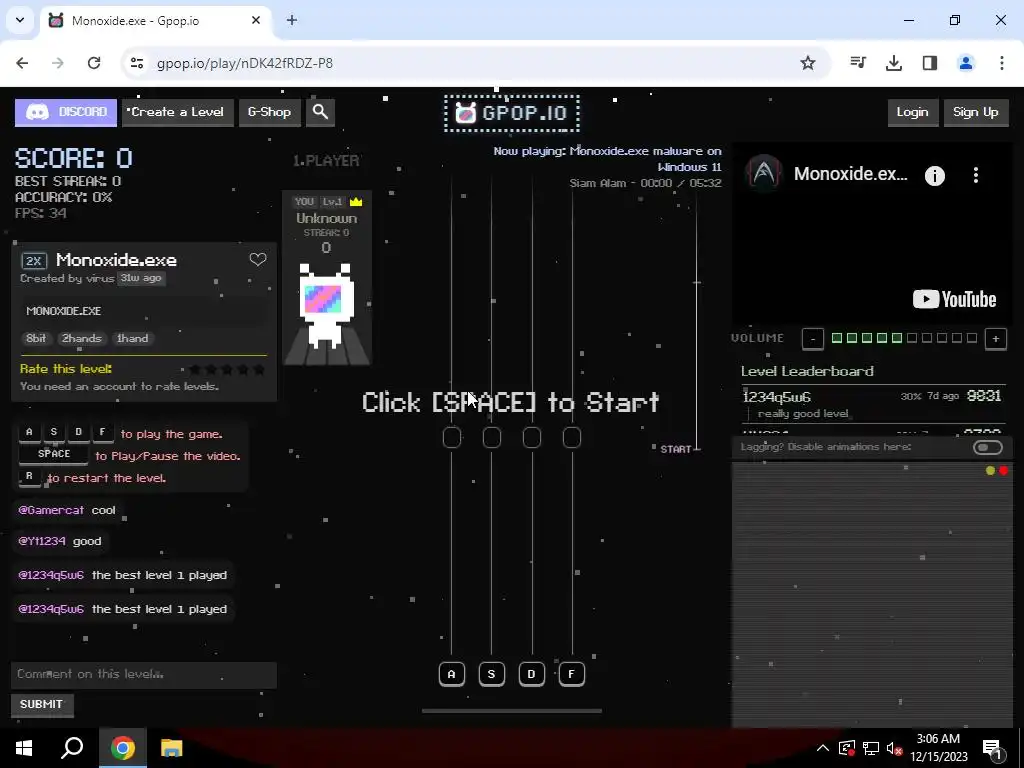Submit the comment with the SUBMIT button
This screenshot has height=768, width=1024.
(x=41, y=704)
